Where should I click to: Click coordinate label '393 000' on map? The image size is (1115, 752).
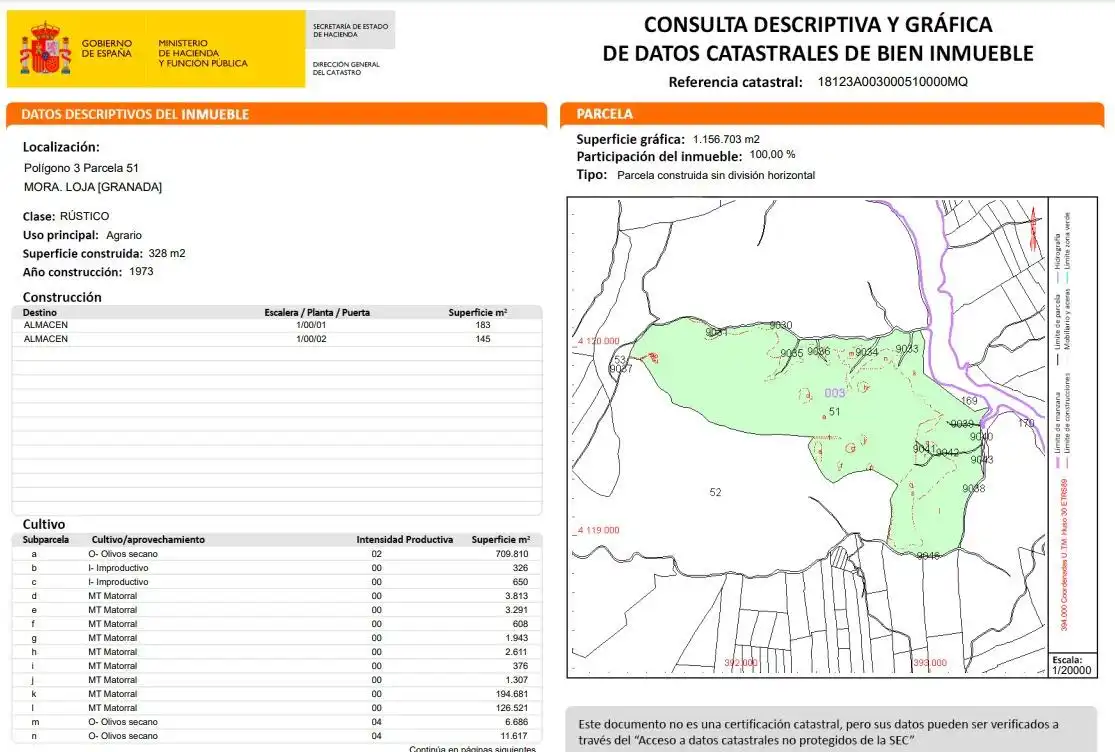click(930, 662)
